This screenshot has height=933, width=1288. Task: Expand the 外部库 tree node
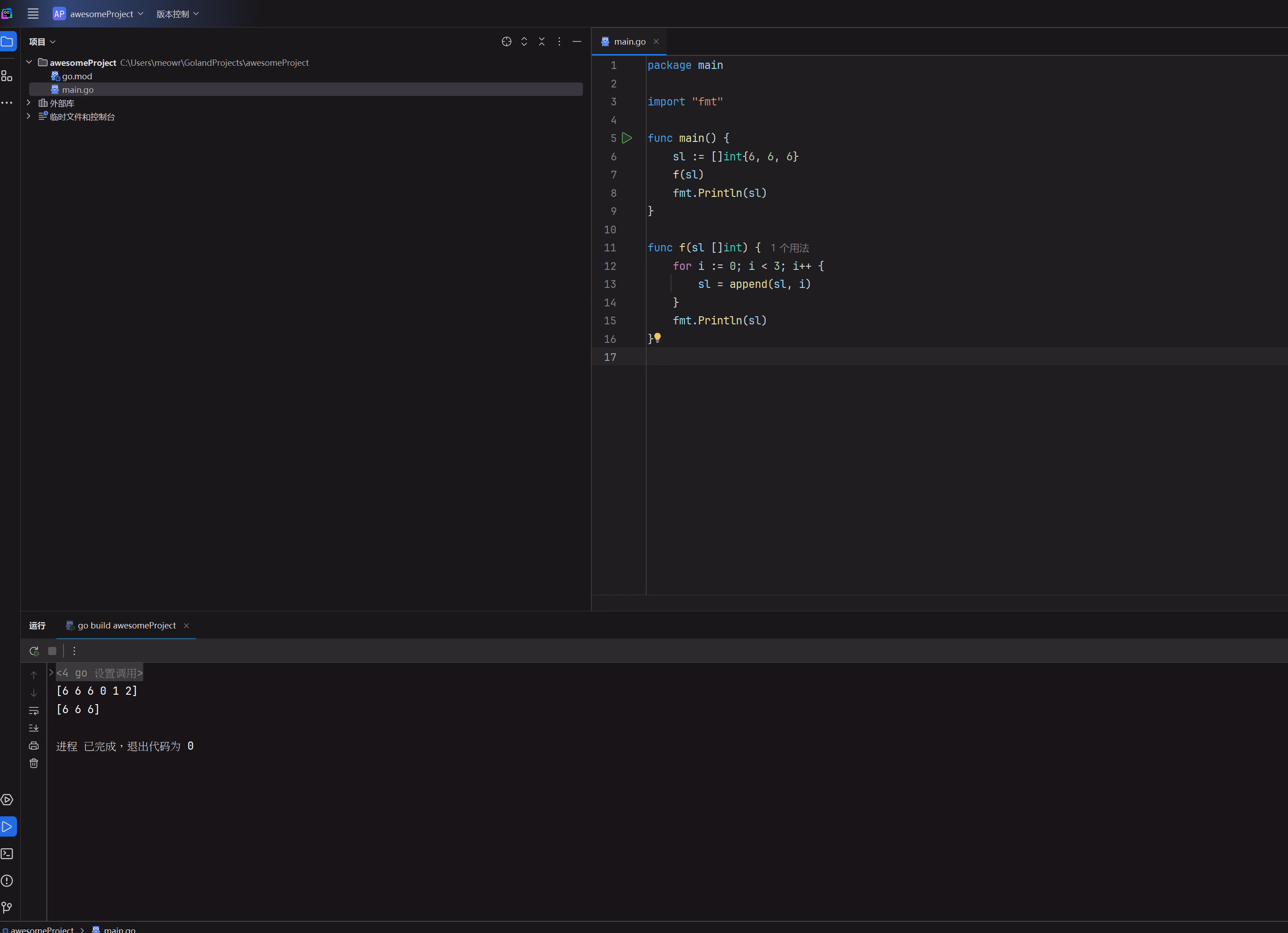(x=28, y=103)
